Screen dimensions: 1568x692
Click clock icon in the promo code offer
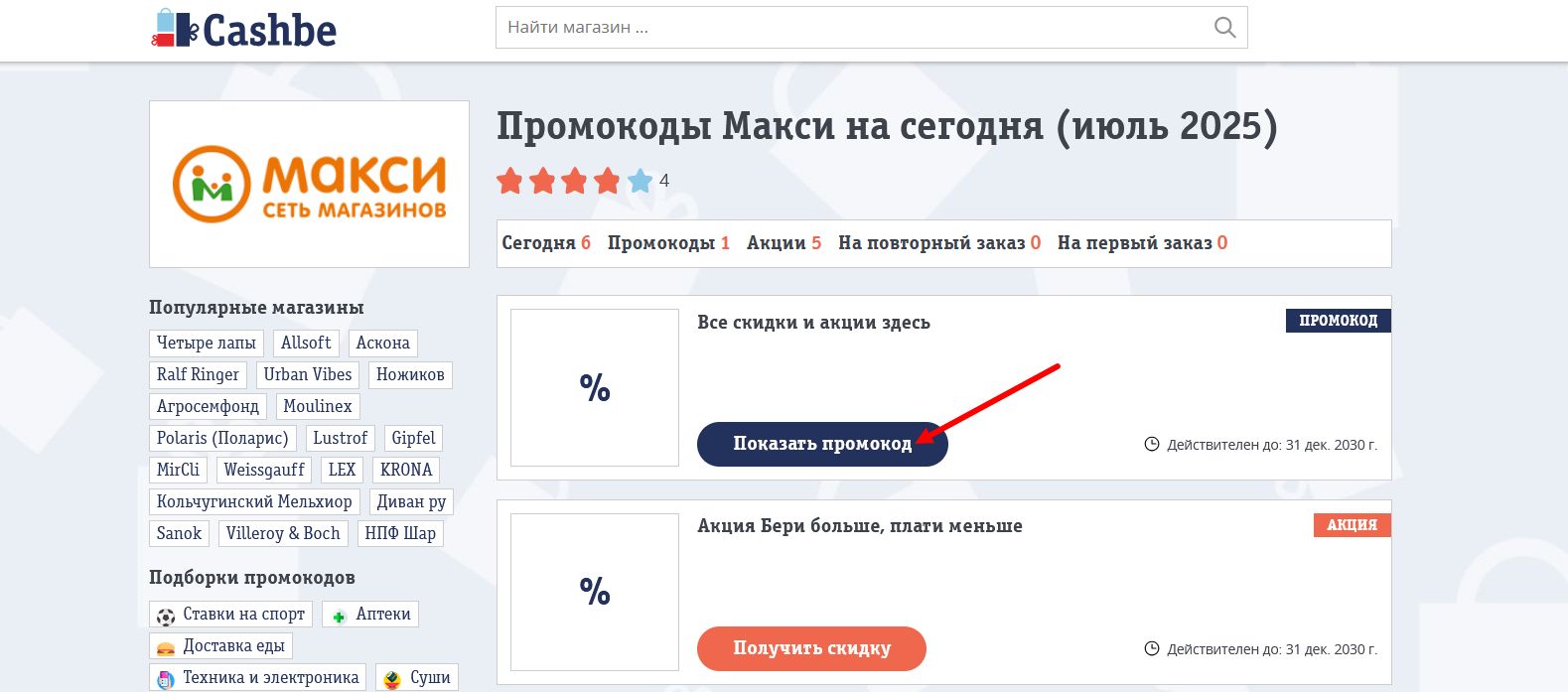click(x=1152, y=444)
